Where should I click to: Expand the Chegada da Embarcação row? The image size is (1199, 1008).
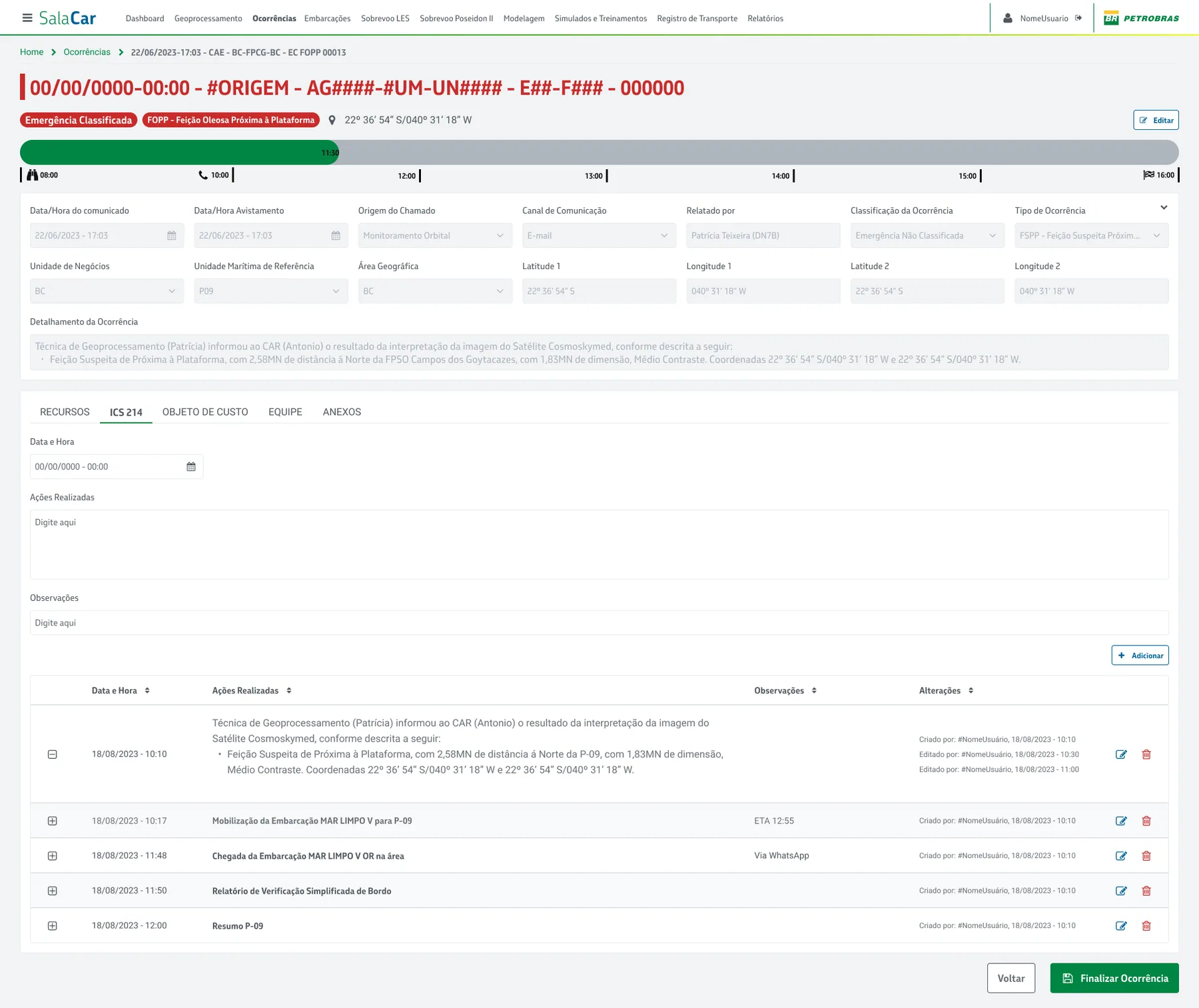(x=53, y=855)
